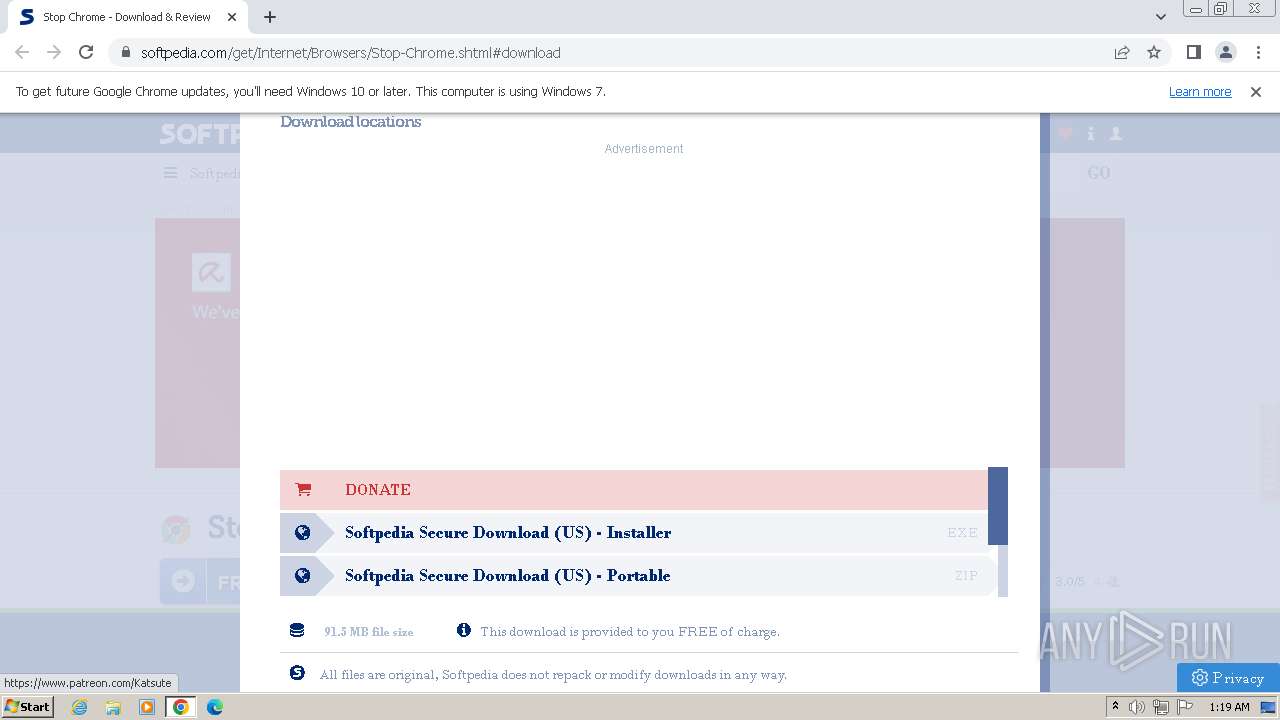
Task: Open the browser side panel icon
Action: [x=1193, y=52]
